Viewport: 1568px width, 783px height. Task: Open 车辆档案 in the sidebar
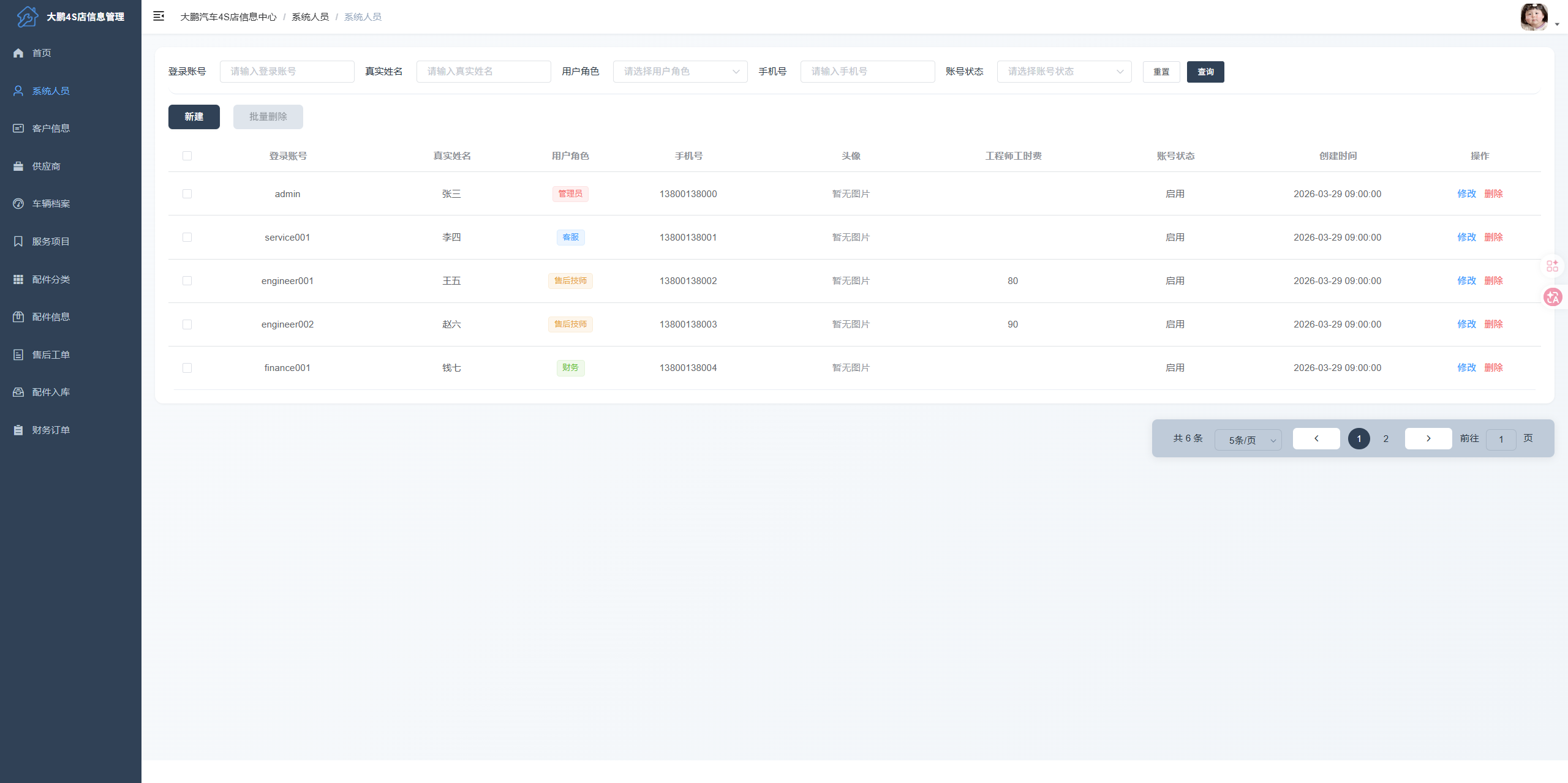70,203
